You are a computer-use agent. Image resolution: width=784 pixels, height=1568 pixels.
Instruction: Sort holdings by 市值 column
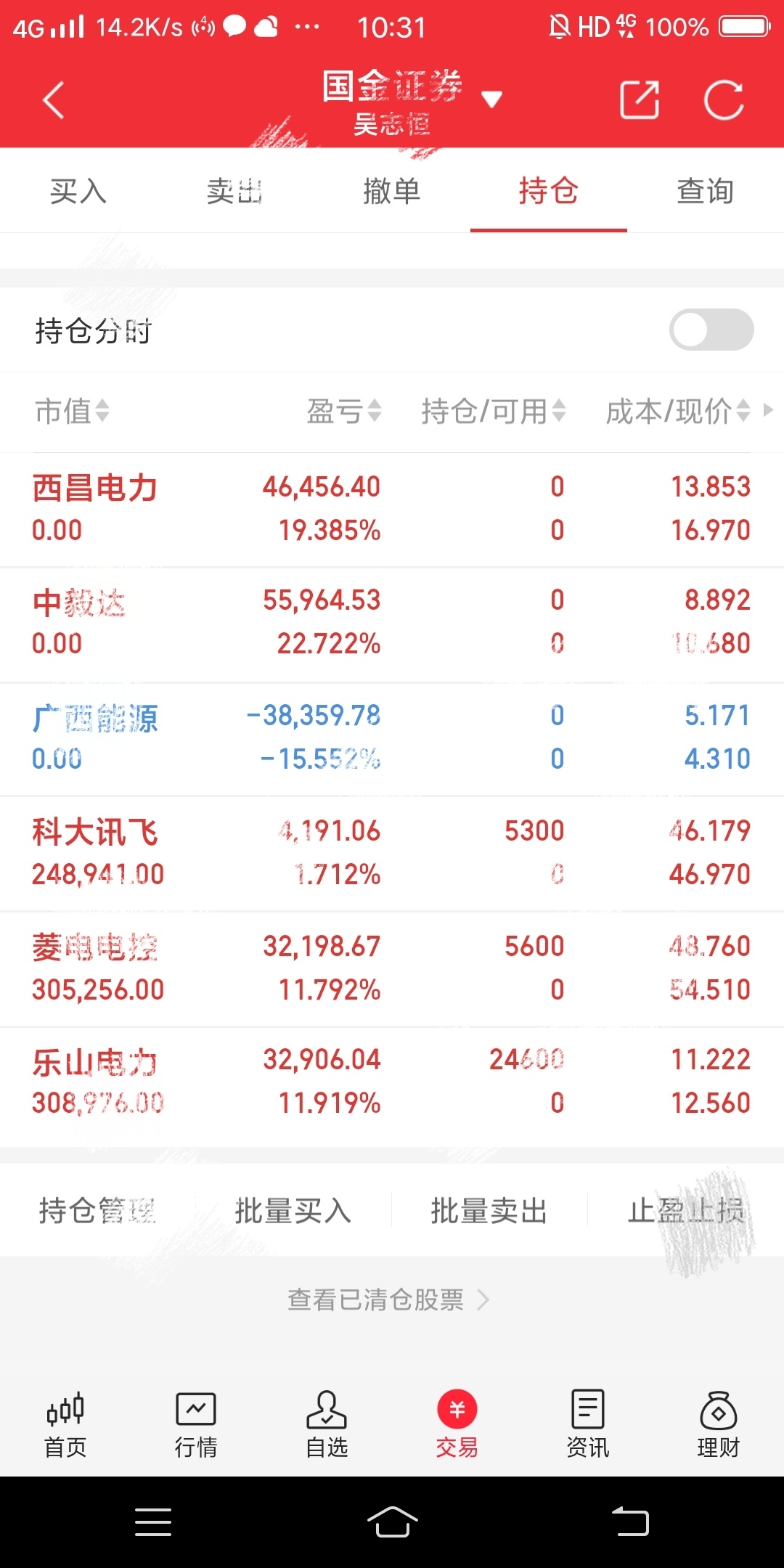pos(72,411)
